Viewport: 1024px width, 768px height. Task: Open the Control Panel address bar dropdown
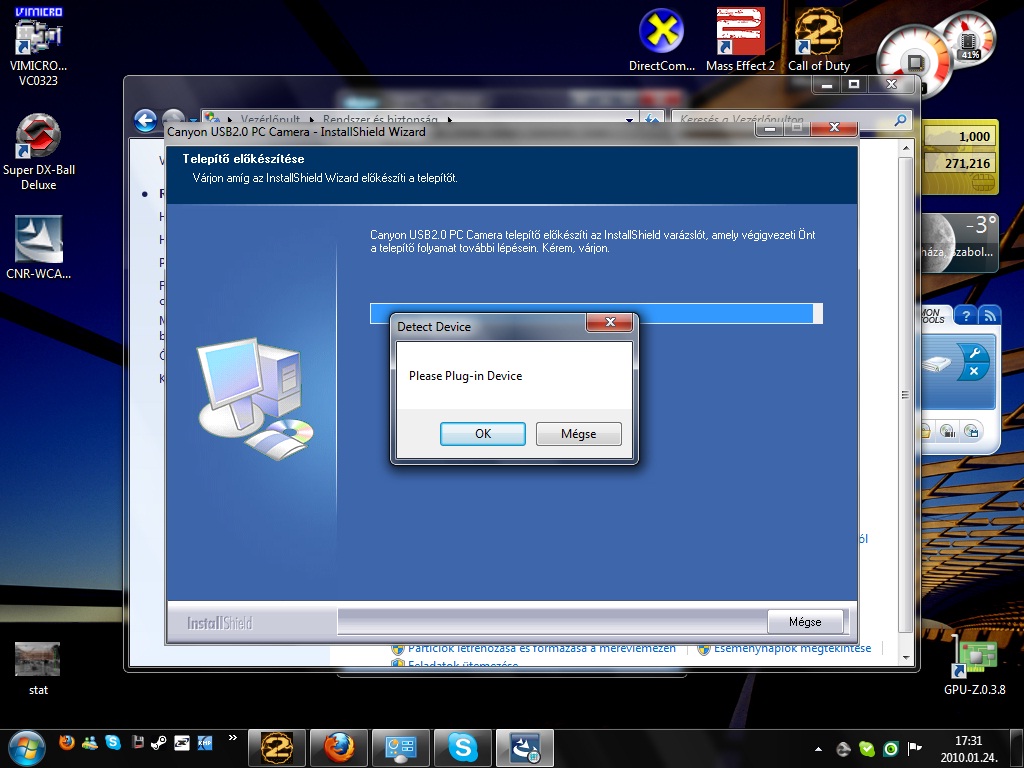coord(629,120)
